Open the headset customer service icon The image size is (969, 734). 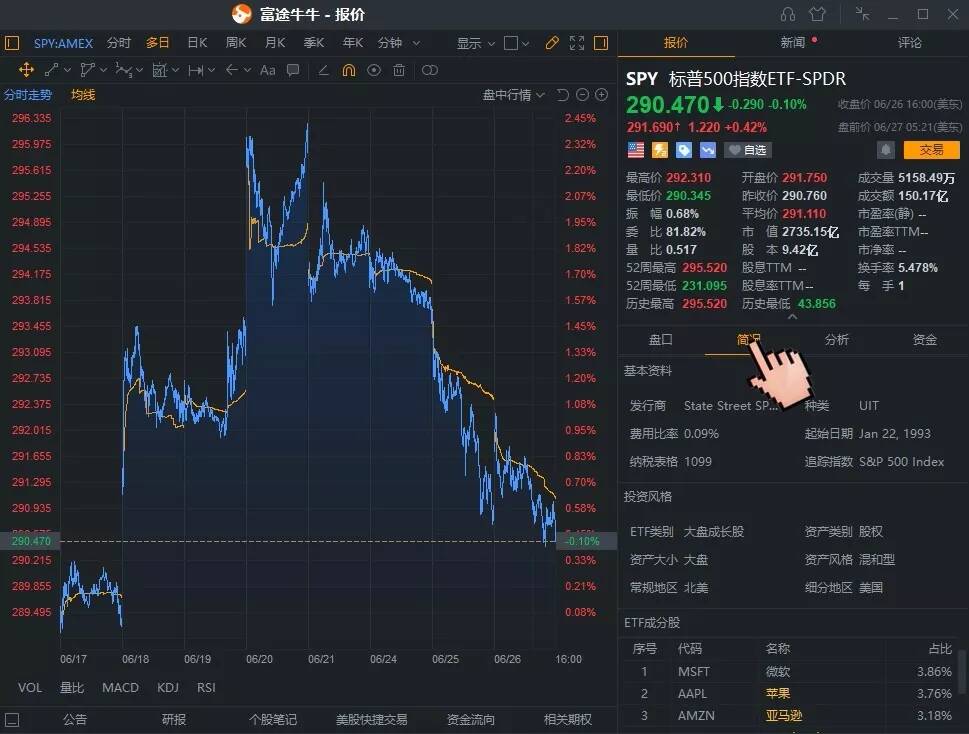pos(788,14)
